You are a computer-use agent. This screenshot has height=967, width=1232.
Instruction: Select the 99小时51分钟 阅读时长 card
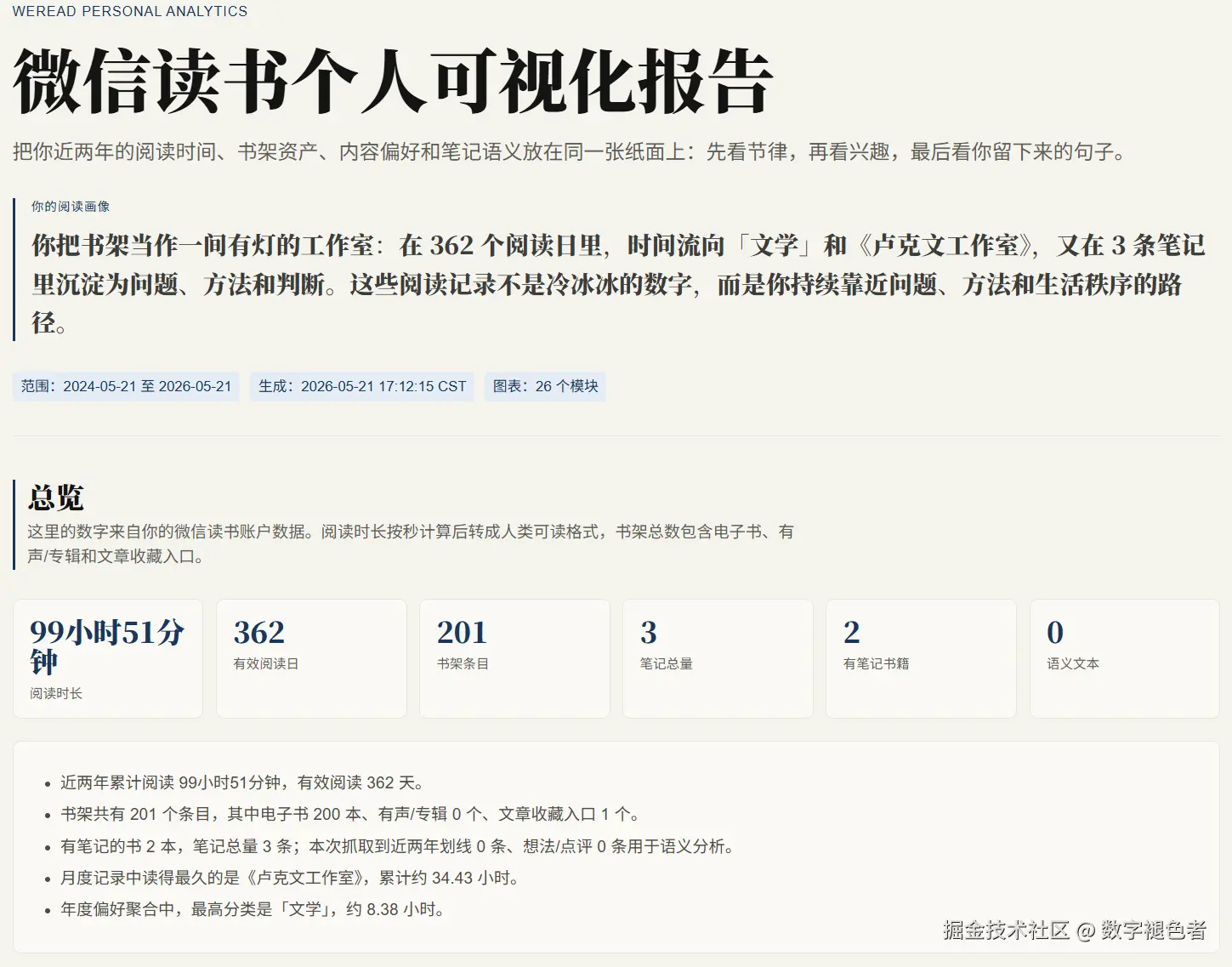click(108, 659)
